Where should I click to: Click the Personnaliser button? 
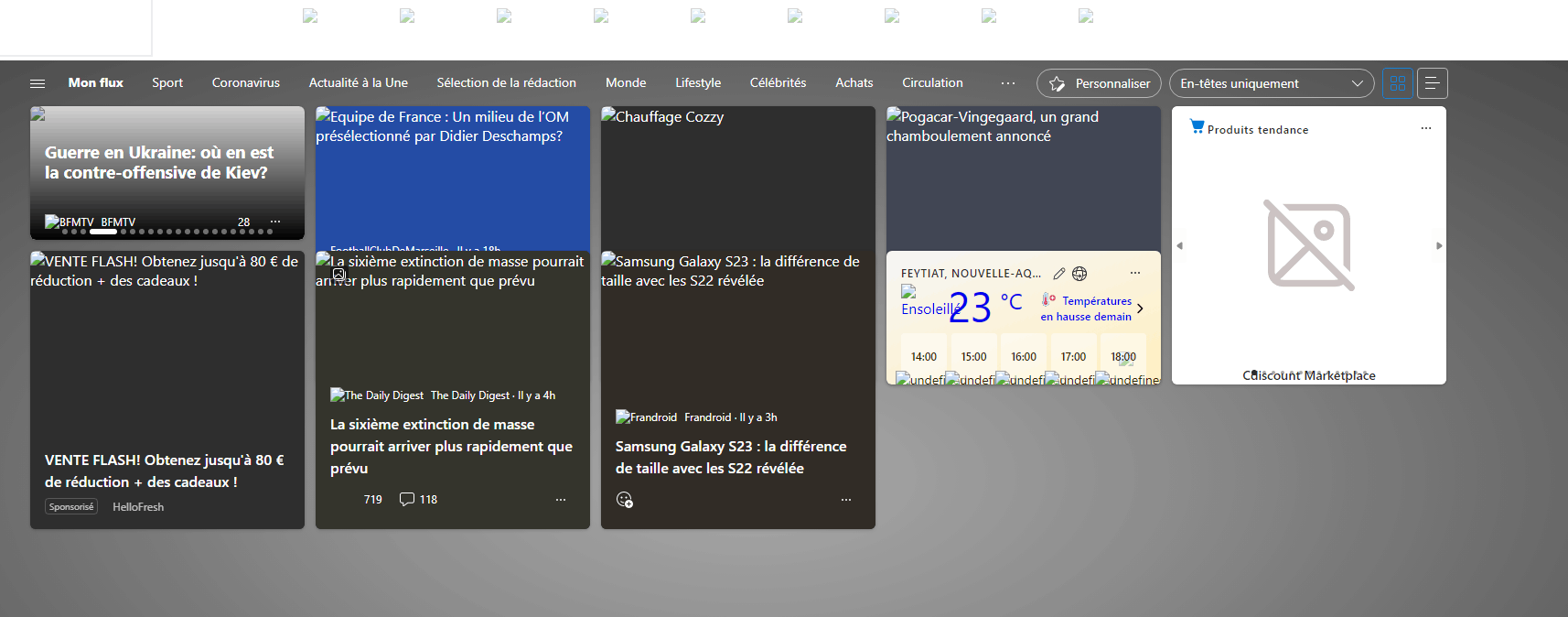pos(1099,83)
